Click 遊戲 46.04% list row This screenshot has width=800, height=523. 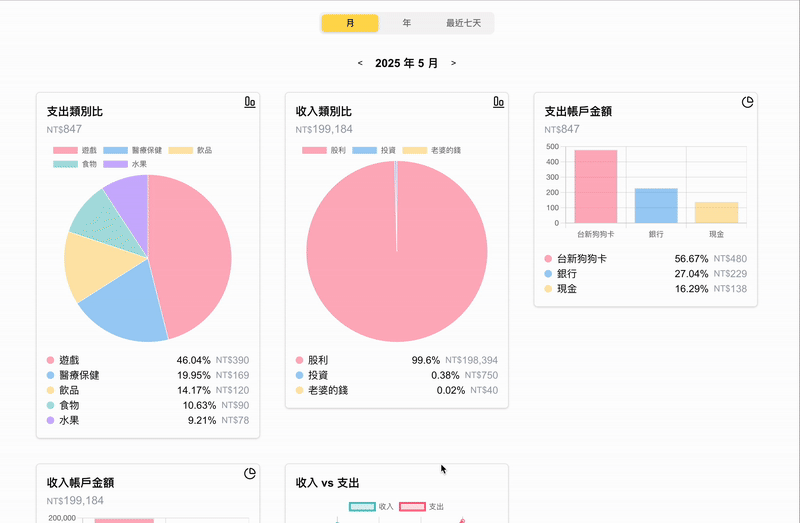pos(148,360)
